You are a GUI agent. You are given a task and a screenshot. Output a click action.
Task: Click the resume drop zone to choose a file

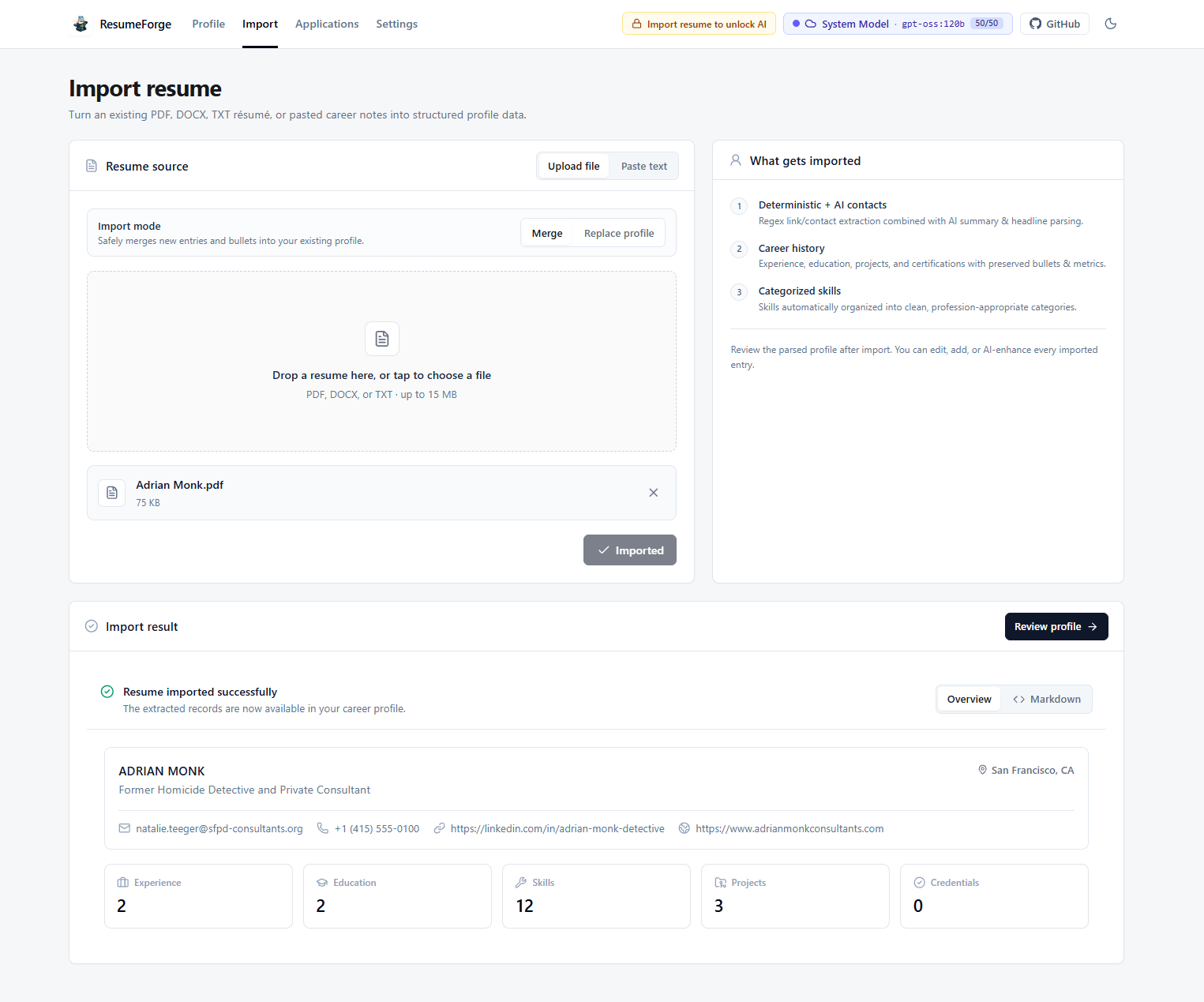[x=381, y=362]
